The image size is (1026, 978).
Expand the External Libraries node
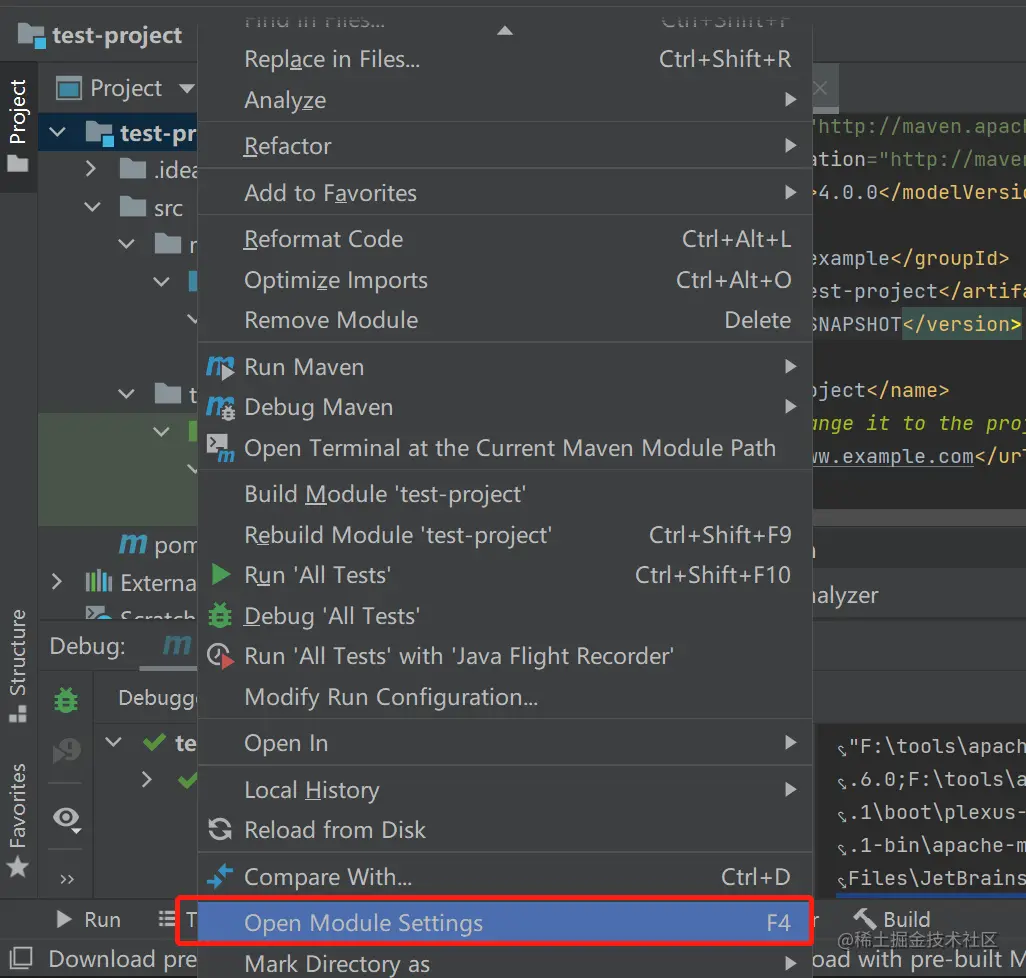(x=57, y=581)
